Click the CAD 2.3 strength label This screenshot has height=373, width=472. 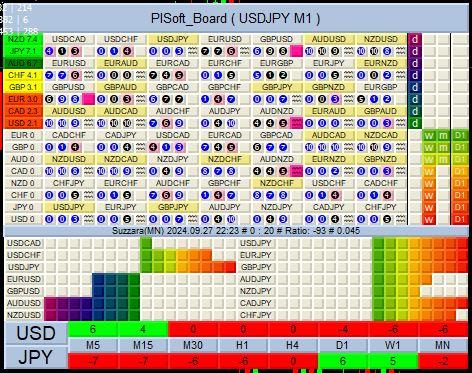[x=23, y=111]
